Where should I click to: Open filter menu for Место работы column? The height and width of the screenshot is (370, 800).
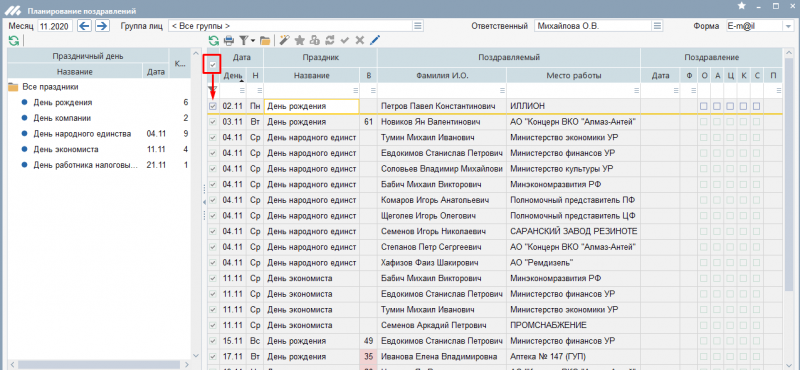635,90
